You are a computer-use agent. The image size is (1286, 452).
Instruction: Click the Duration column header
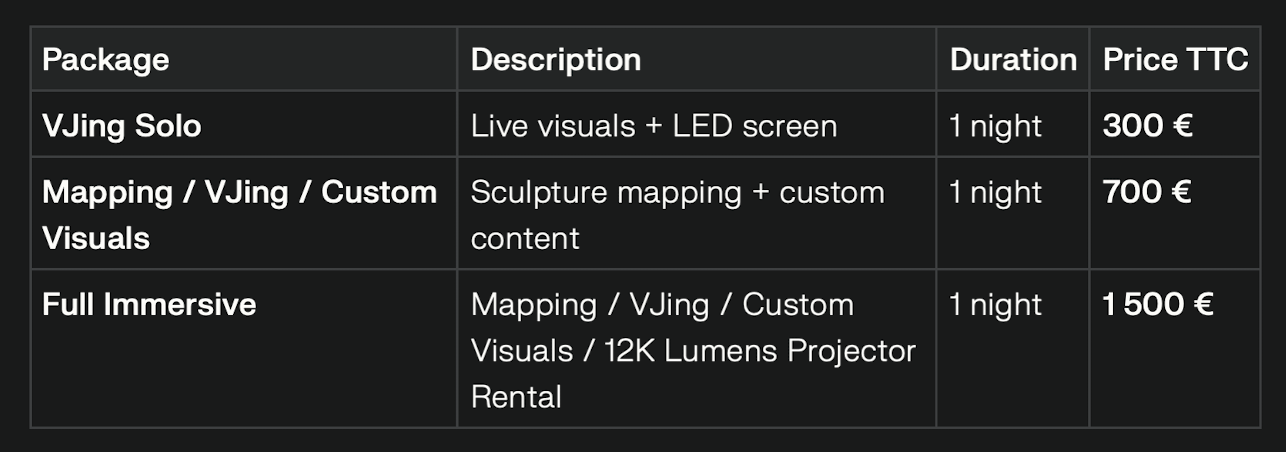pos(1012,60)
